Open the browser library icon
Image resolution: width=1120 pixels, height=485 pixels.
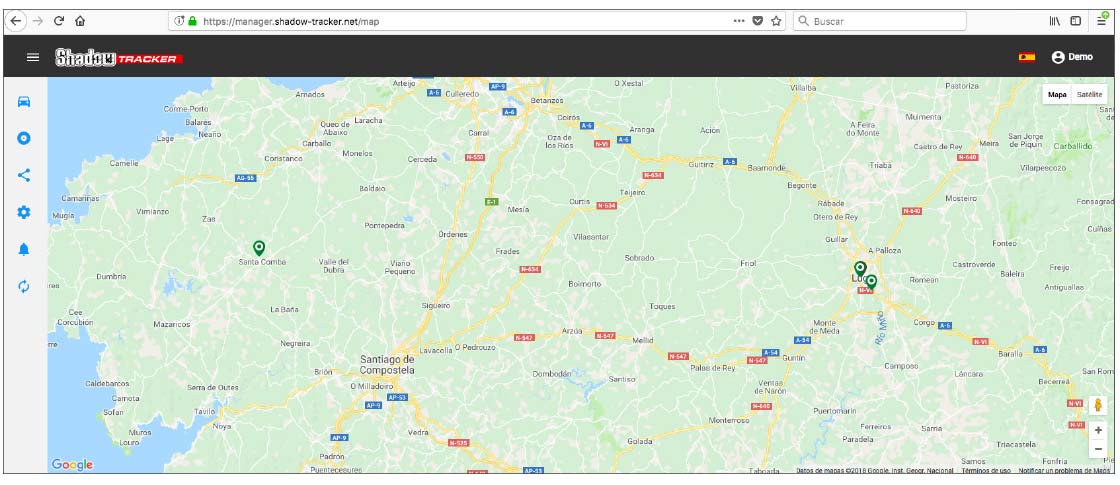[1055, 21]
